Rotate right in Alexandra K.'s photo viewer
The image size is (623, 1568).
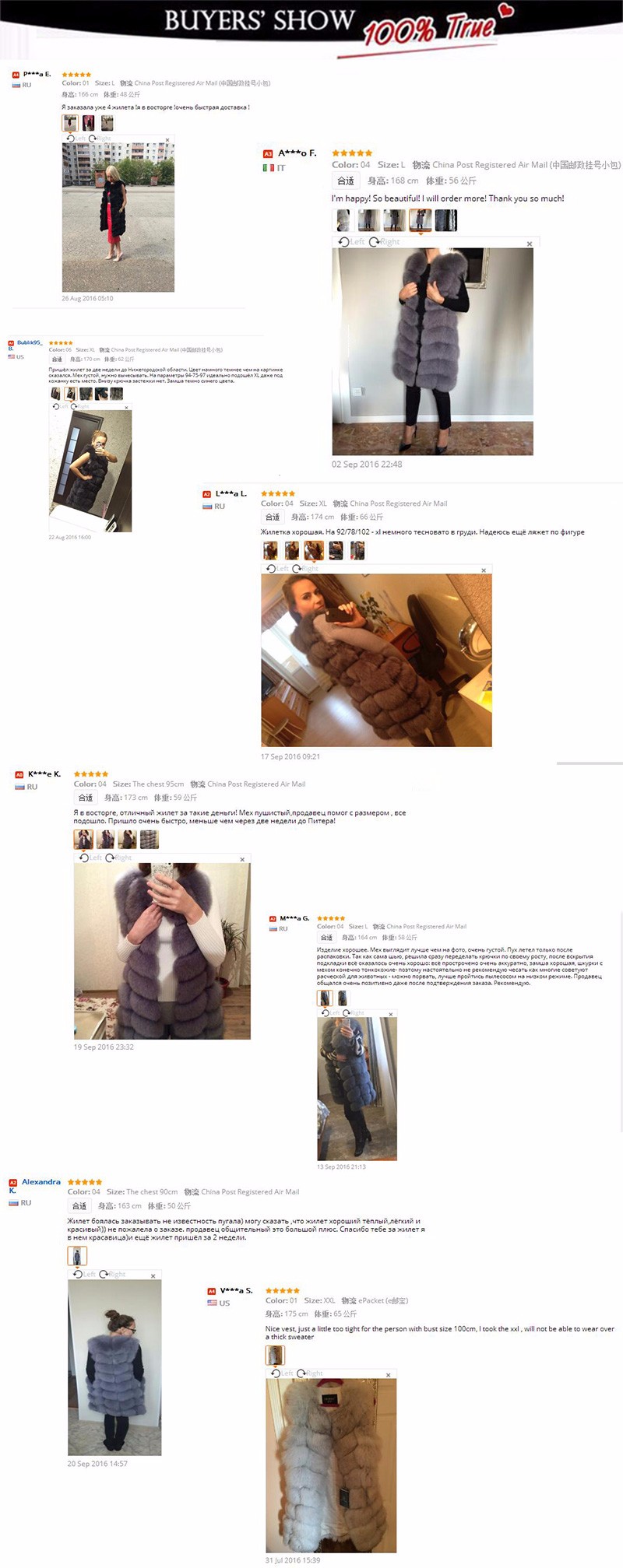click(112, 1274)
